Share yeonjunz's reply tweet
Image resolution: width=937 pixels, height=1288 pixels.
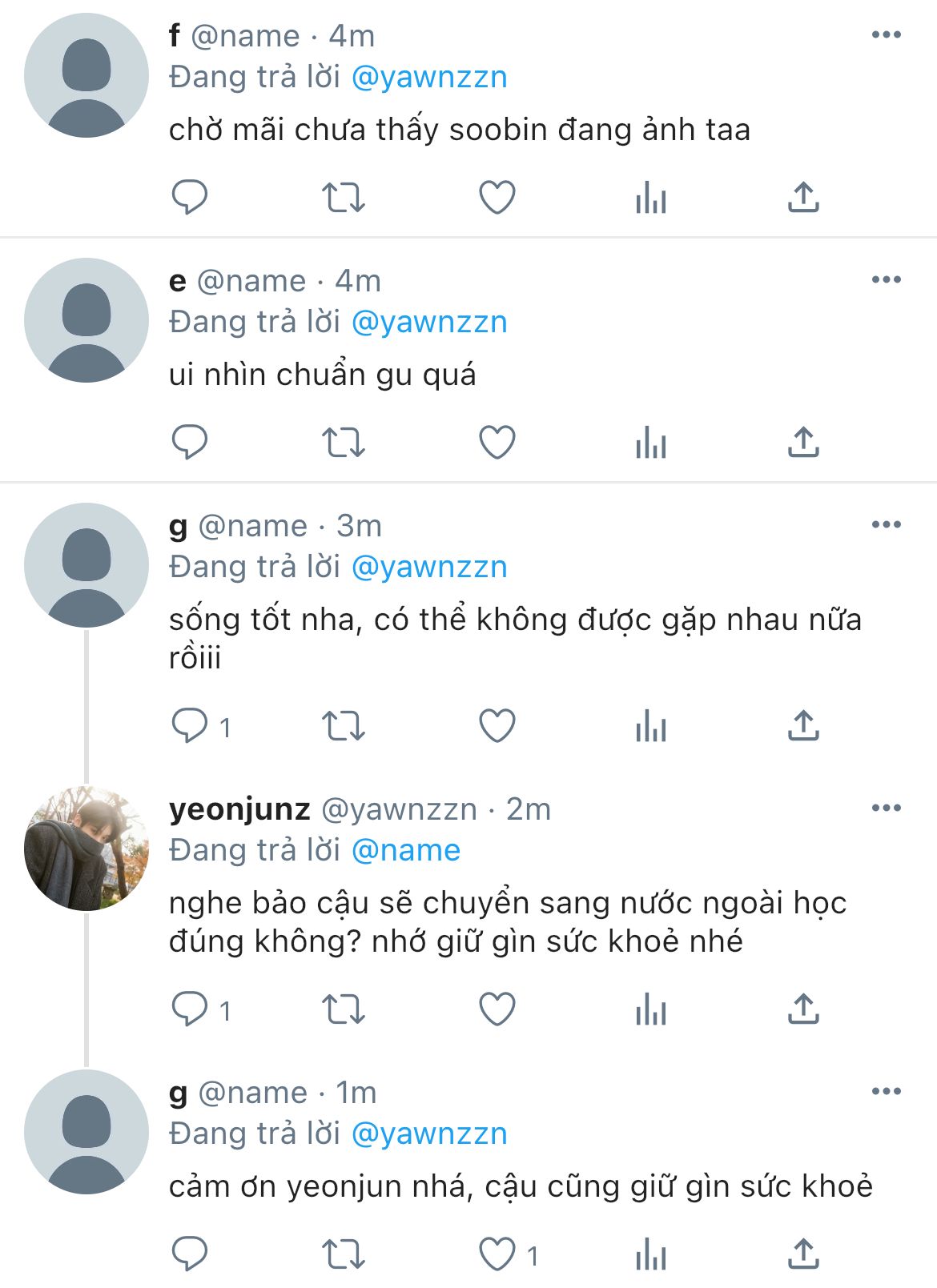[803, 1009]
